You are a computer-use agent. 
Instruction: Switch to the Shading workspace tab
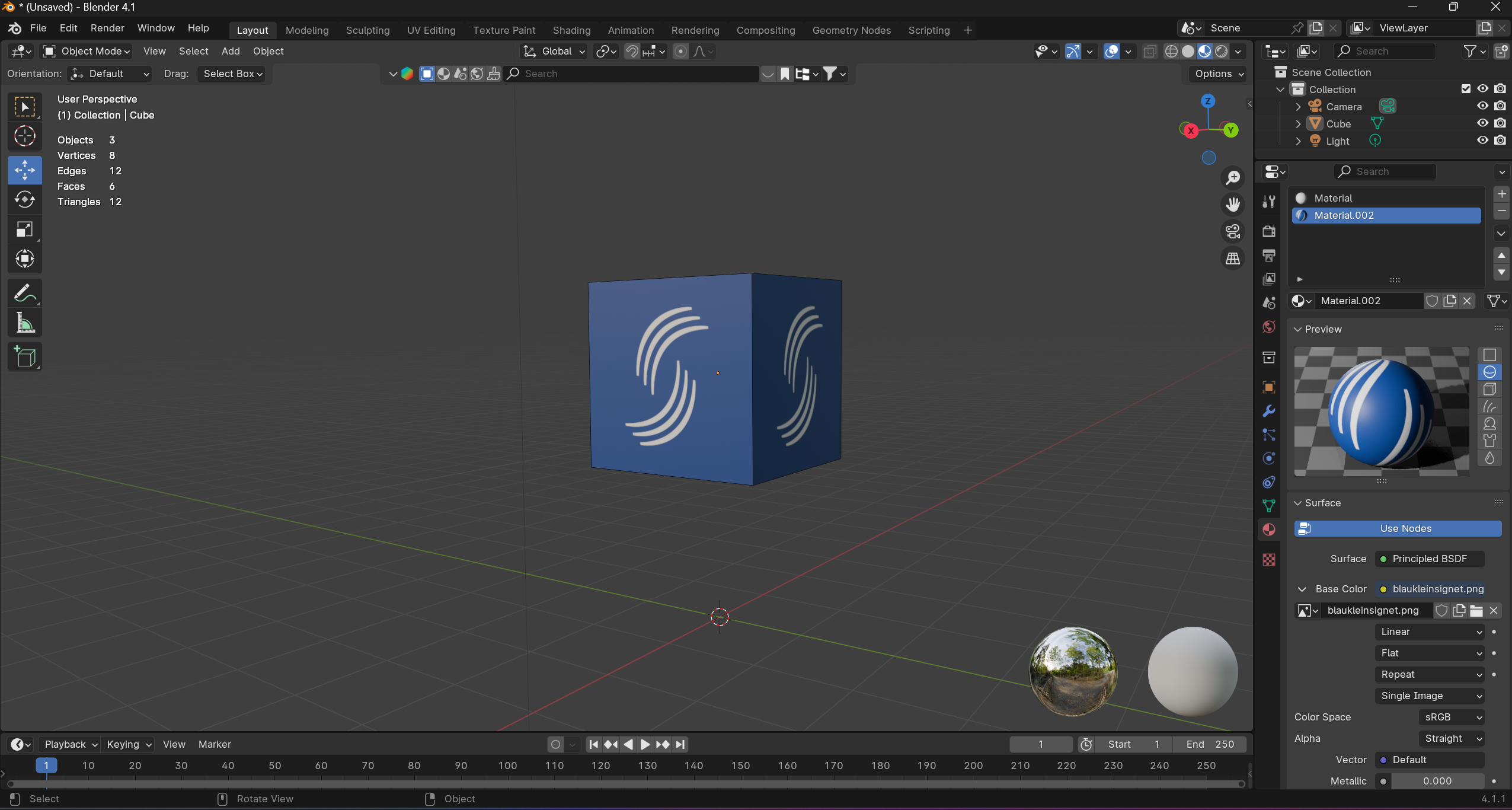point(571,30)
